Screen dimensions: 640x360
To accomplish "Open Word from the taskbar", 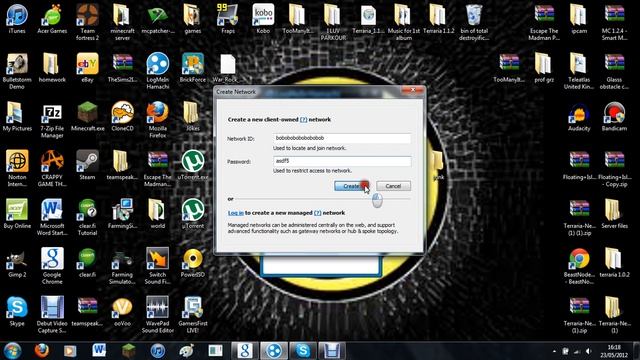I will [99, 351].
